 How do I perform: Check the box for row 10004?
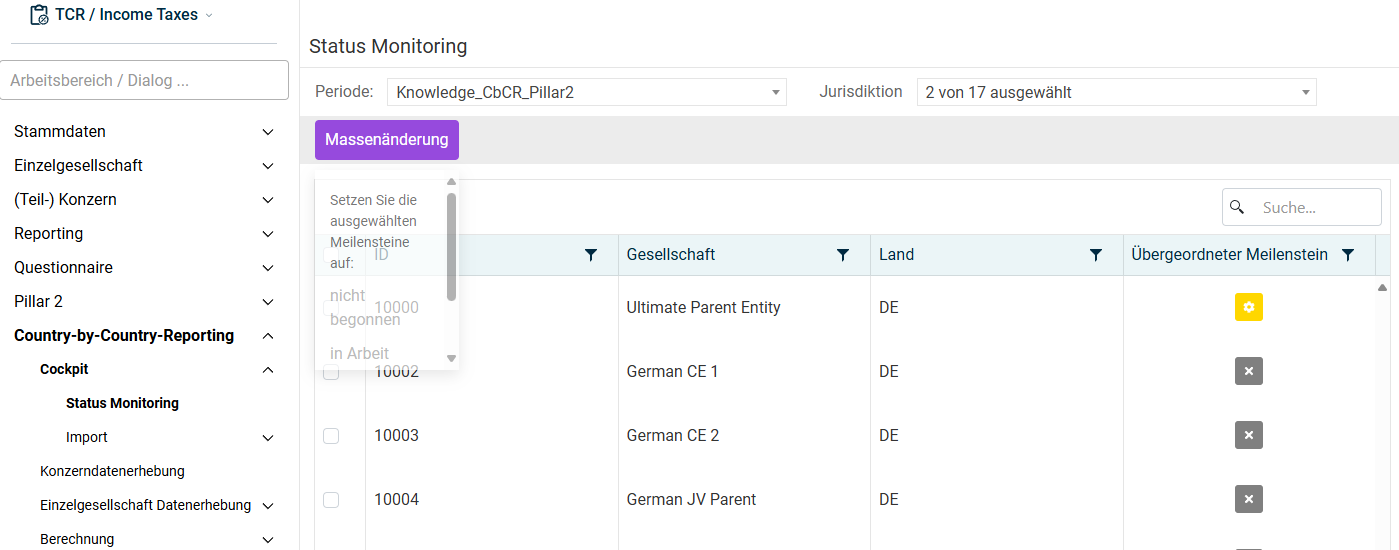pos(331,500)
